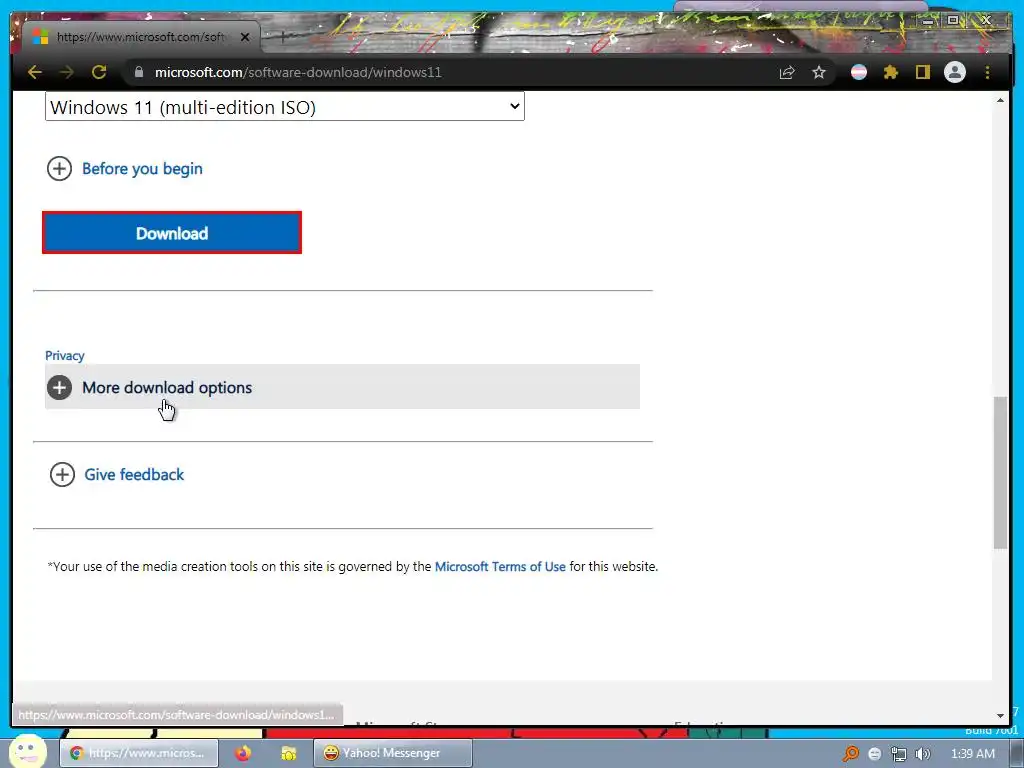Click the blue Download button
The height and width of the screenshot is (768, 1024).
tap(172, 232)
